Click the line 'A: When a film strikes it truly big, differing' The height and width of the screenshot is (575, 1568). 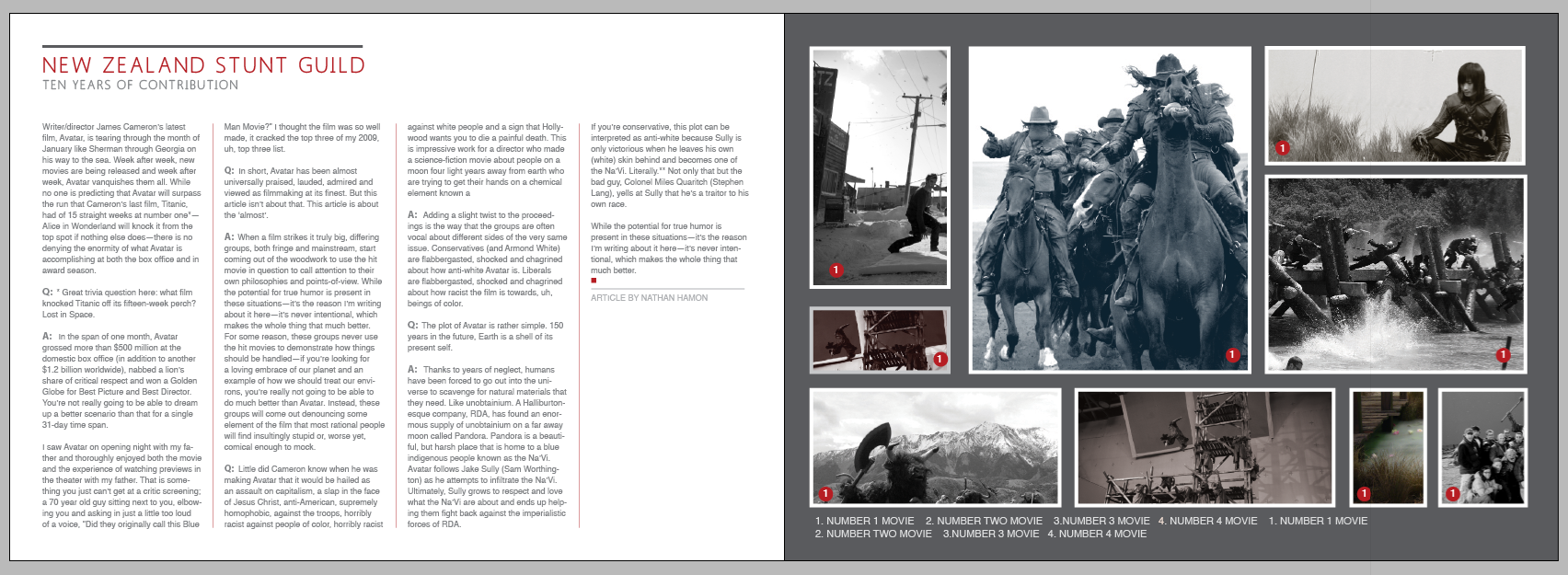coord(302,237)
